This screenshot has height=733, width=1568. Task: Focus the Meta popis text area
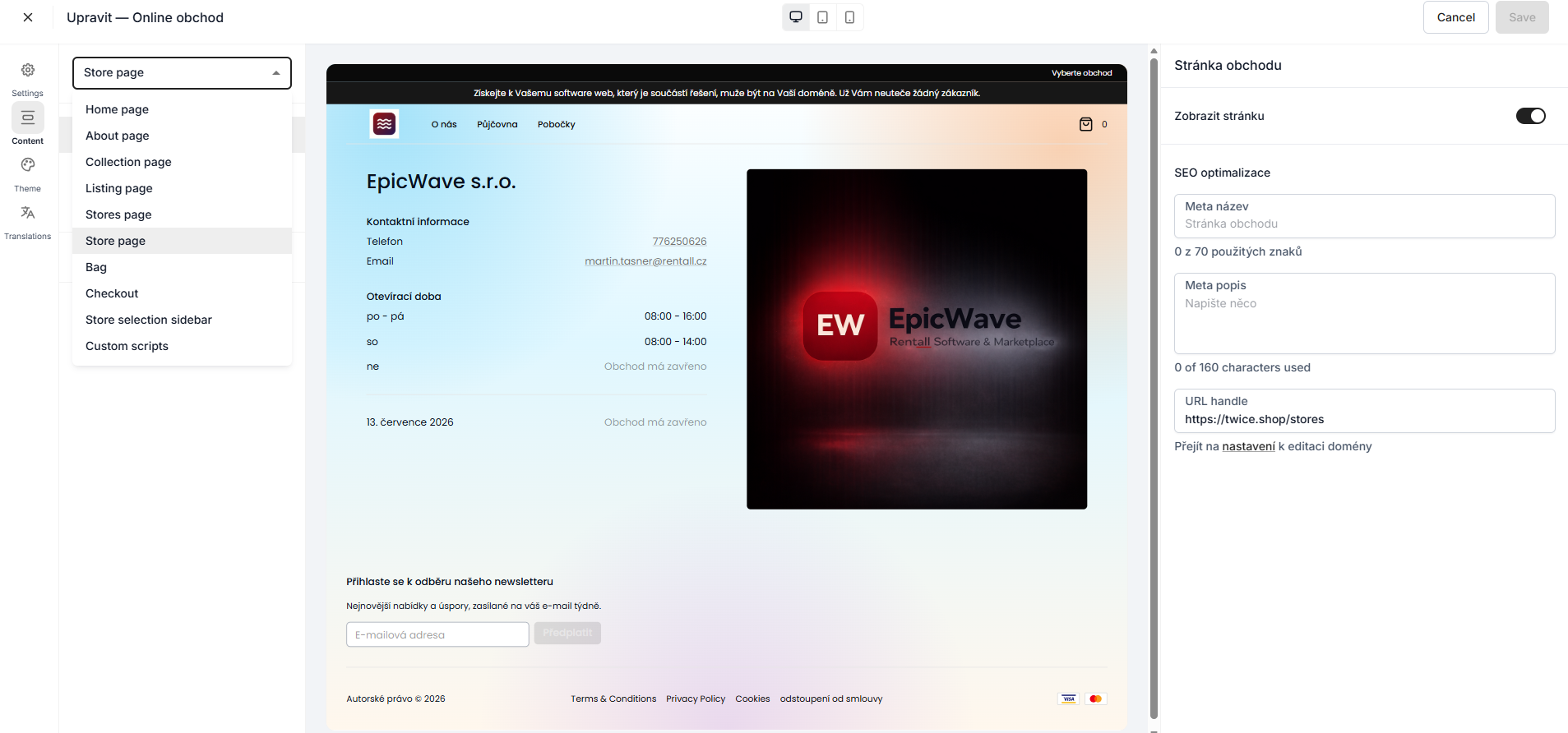click(1364, 313)
